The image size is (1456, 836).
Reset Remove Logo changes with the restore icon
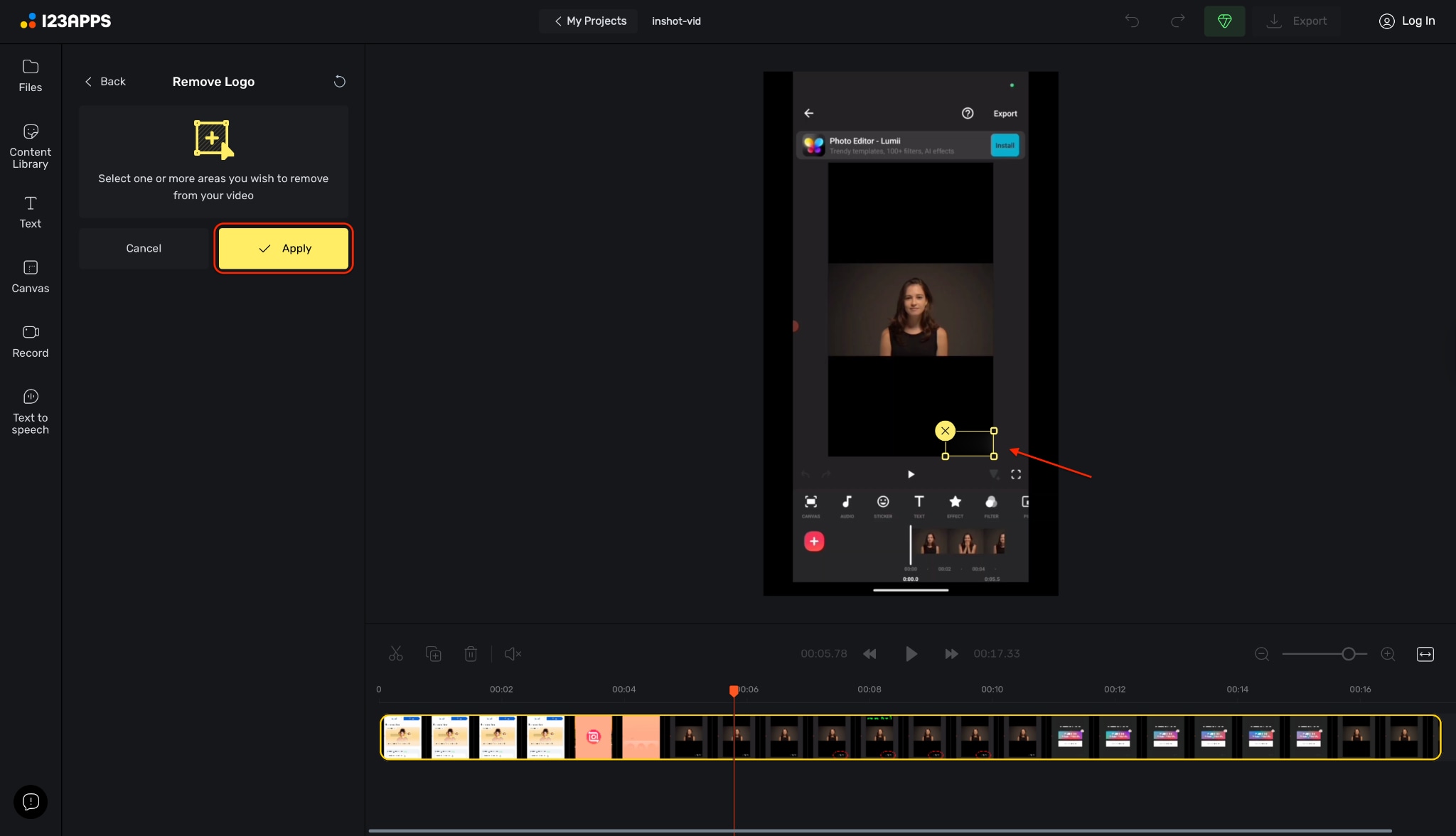[x=339, y=81]
